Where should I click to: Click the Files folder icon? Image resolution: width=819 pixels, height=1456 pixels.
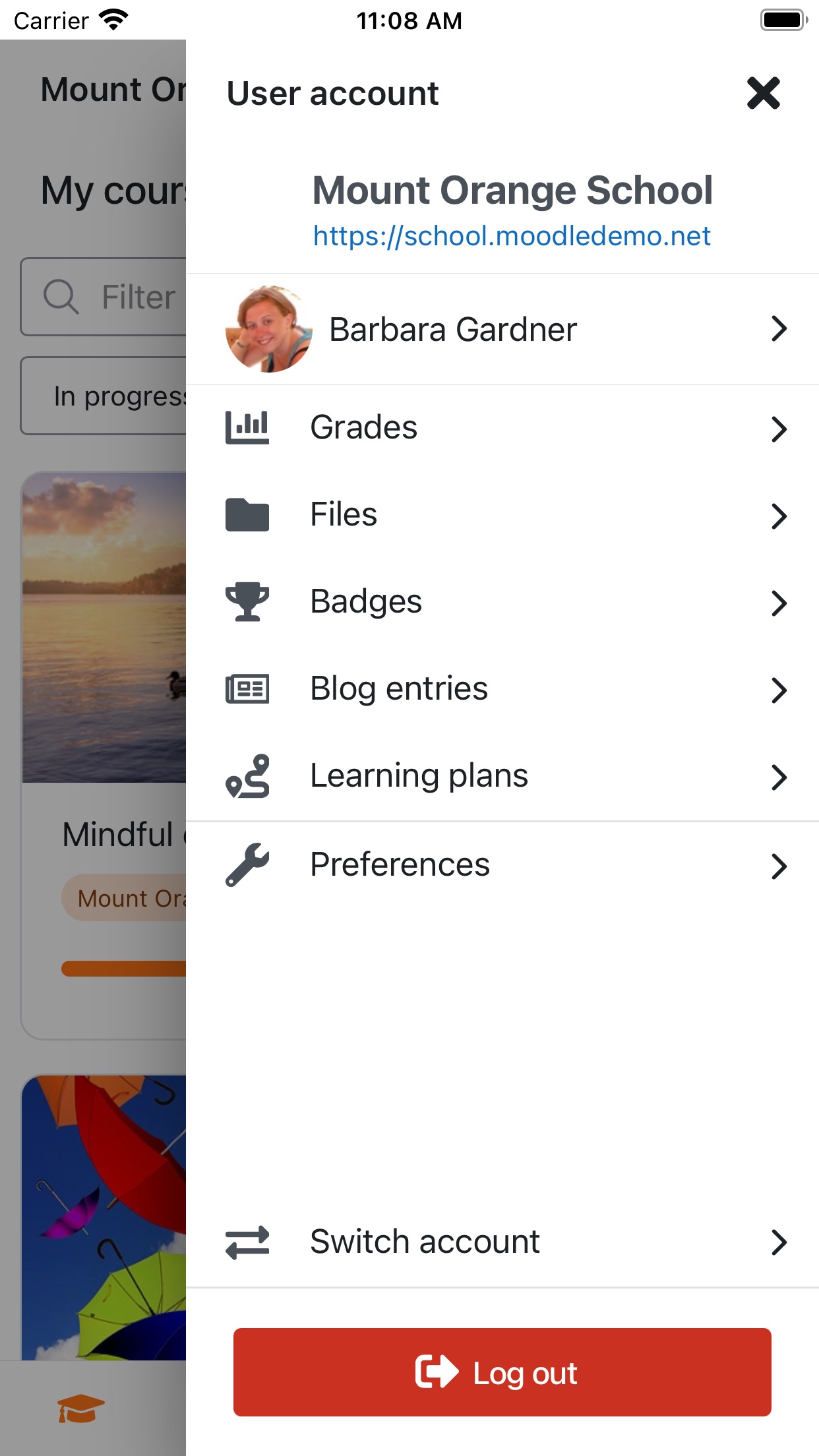click(247, 514)
